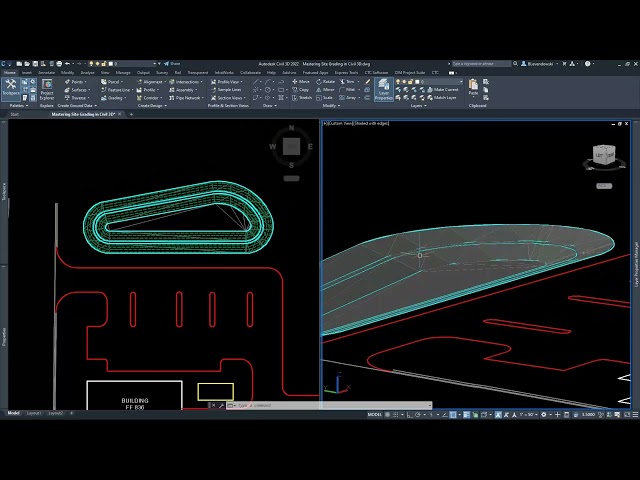Toggle grid display in status bar
Viewport: 640px width, 480px height.
click(x=387, y=415)
